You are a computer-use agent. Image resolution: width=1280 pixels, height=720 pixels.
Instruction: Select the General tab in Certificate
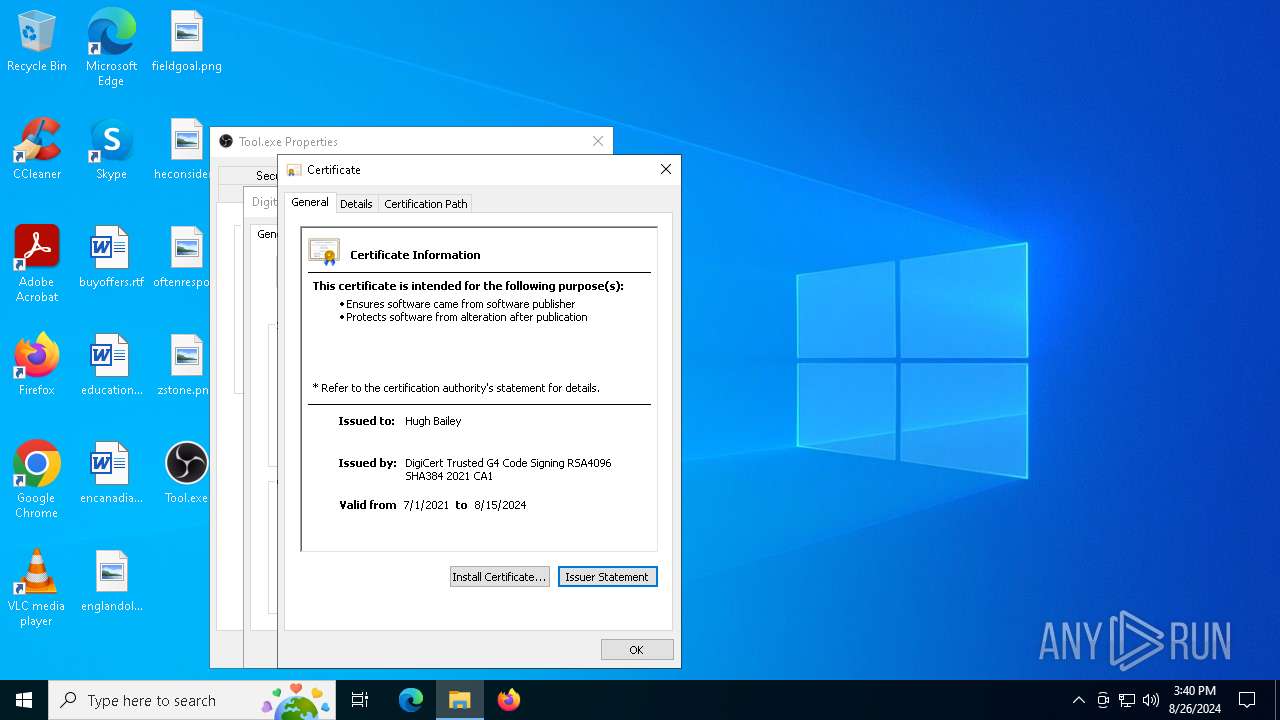[310, 202]
